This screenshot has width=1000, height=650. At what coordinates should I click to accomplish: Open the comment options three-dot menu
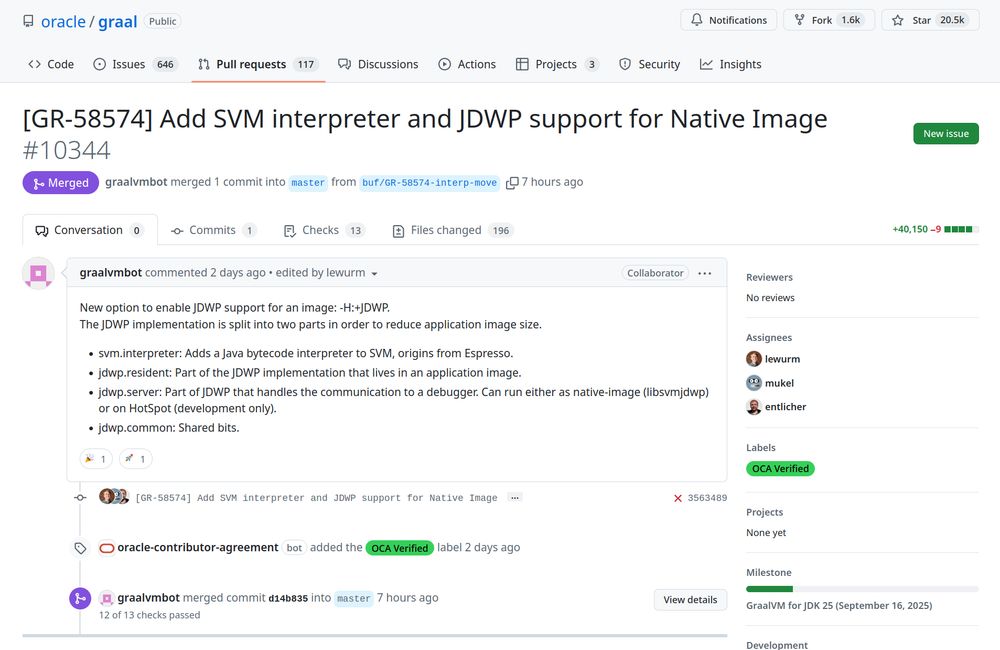click(705, 273)
